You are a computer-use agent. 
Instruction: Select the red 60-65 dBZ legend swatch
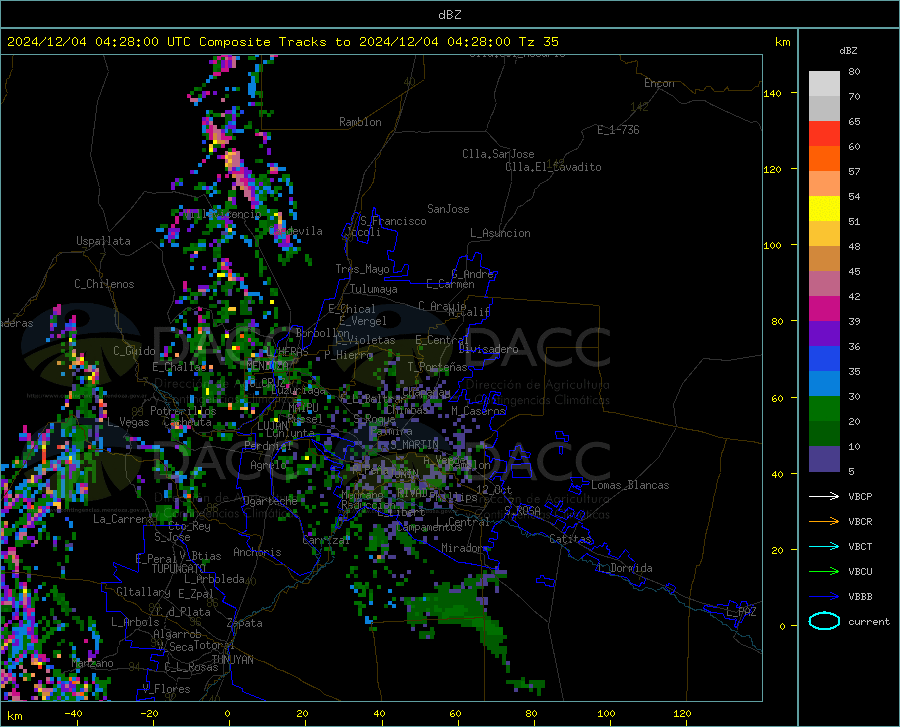coord(824,134)
